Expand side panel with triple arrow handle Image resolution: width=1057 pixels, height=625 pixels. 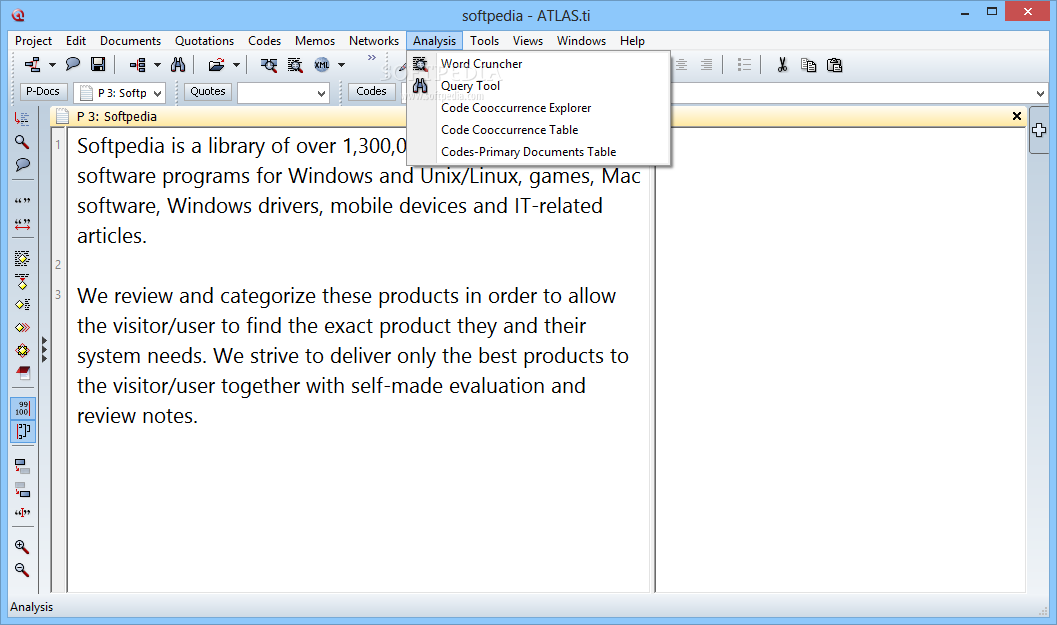tap(44, 350)
